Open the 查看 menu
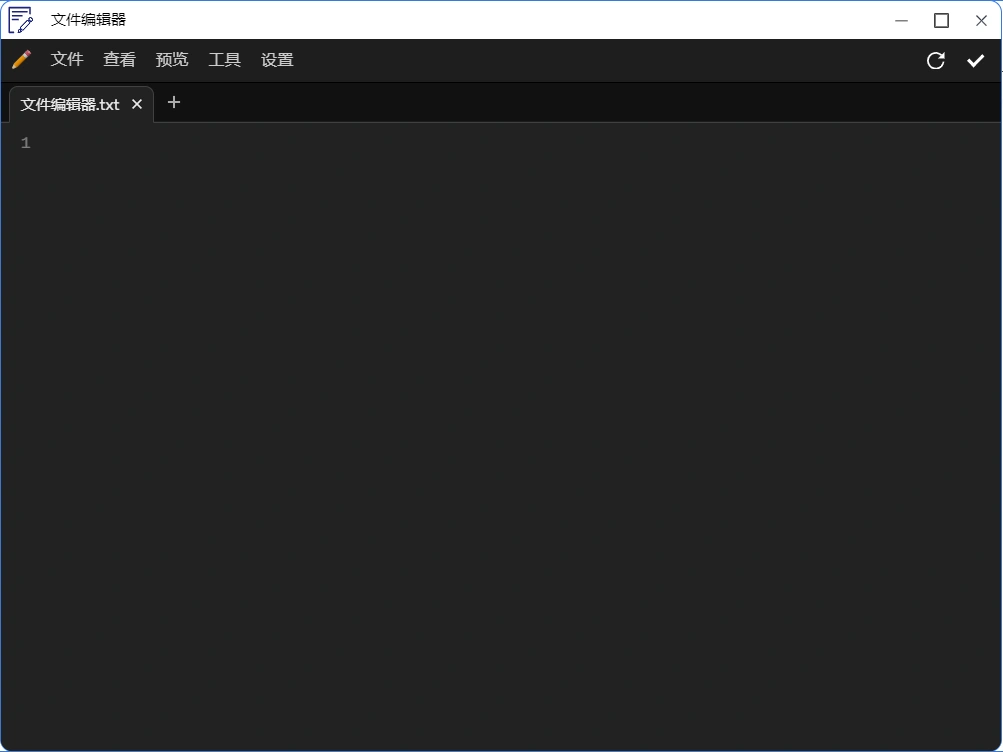Image resolution: width=1003 pixels, height=752 pixels. 119,60
